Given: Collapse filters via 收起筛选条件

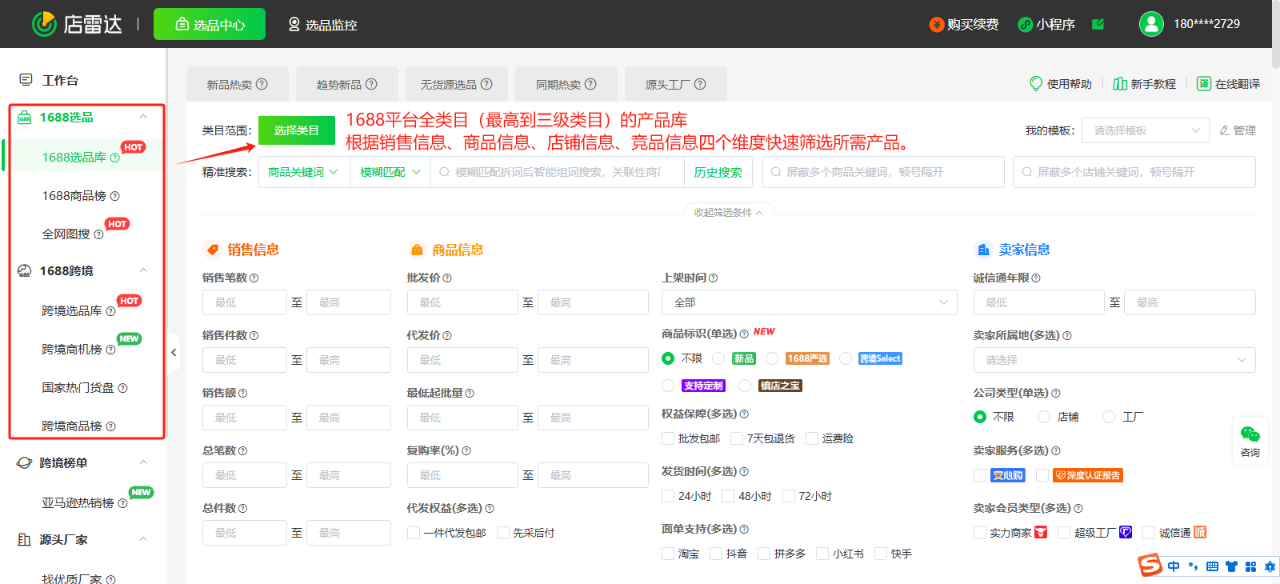Looking at the screenshot, I should click(729, 212).
